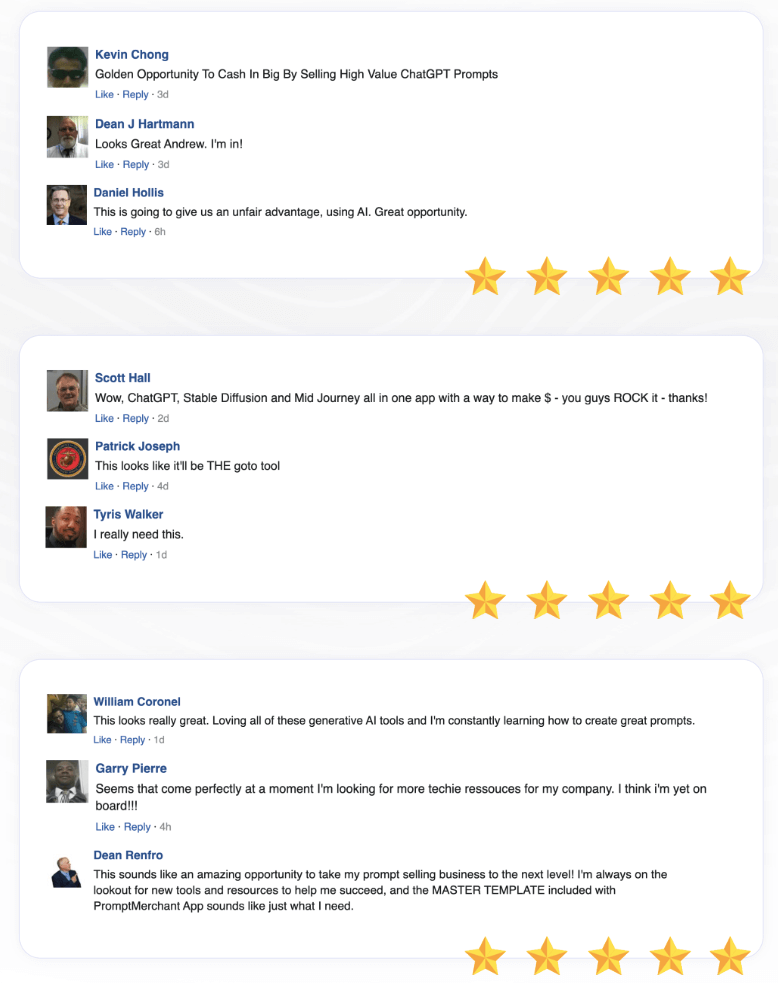Like Patrick Joseph's comment
This screenshot has width=778, height=983.
tap(105, 487)
